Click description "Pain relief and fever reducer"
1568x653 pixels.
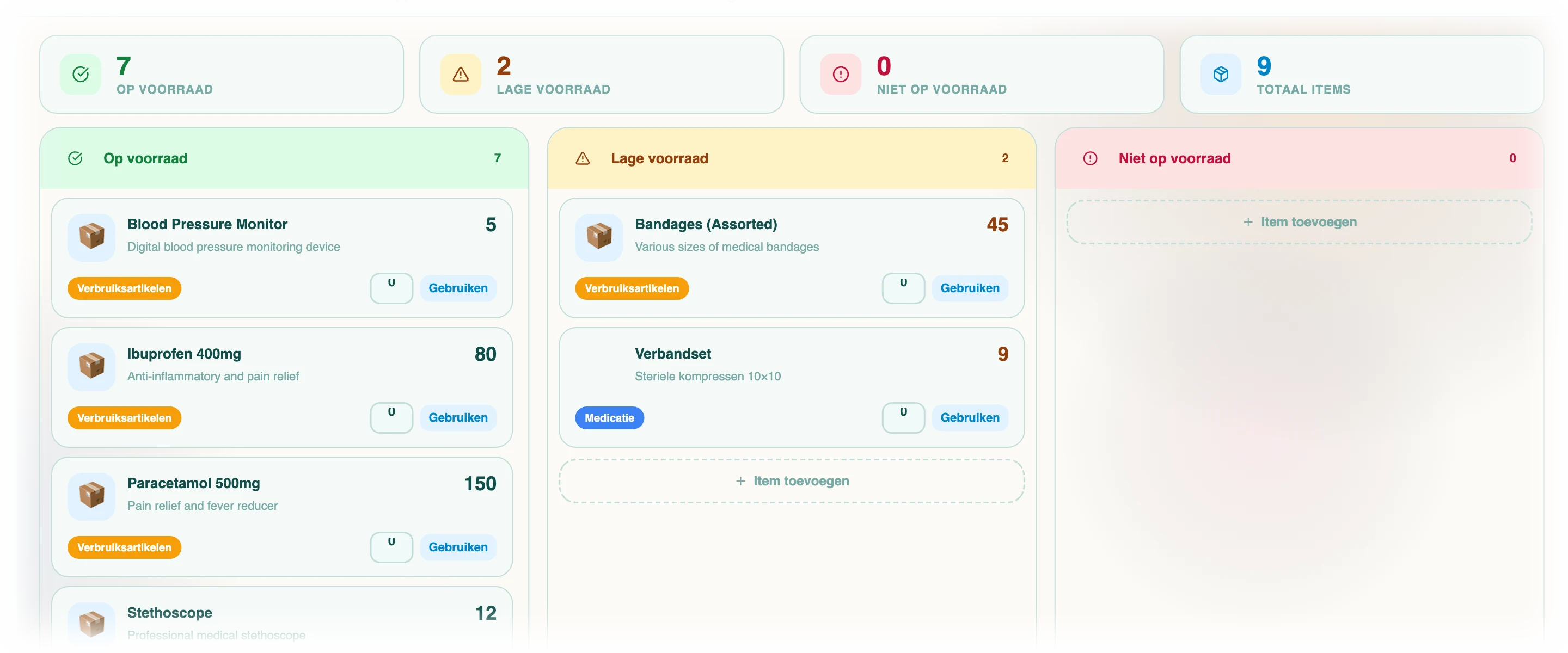(202, 506)
